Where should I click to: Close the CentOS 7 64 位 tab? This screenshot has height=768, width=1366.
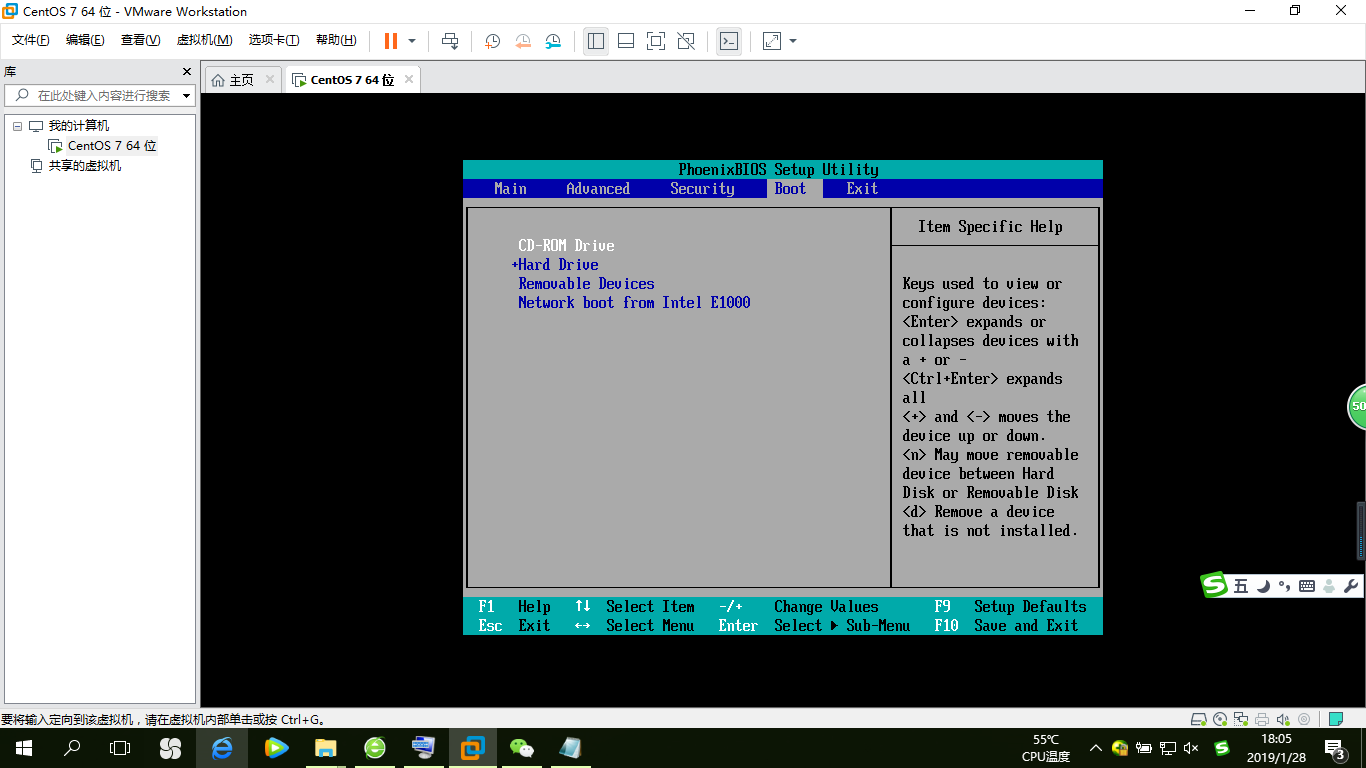click(408, 80)
